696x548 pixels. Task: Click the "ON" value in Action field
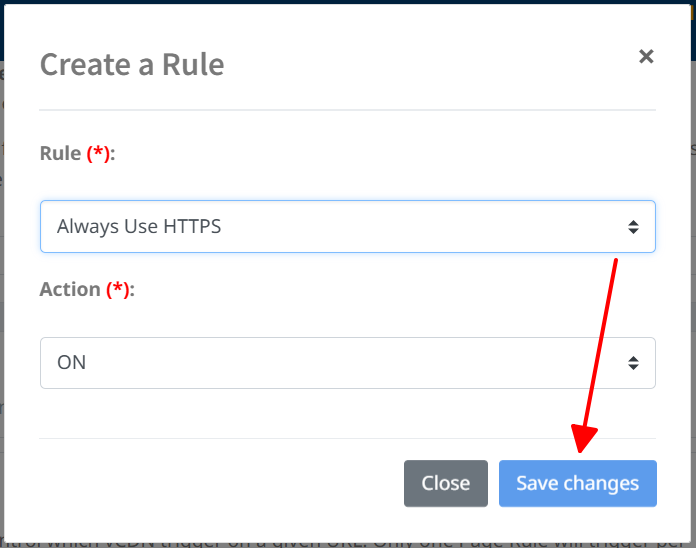click(x=72, y=363)
